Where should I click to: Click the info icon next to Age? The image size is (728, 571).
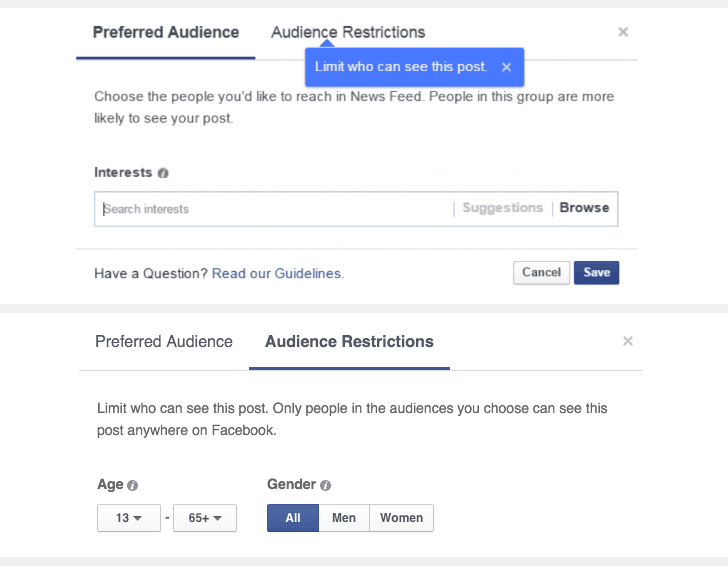coord(133,485)
